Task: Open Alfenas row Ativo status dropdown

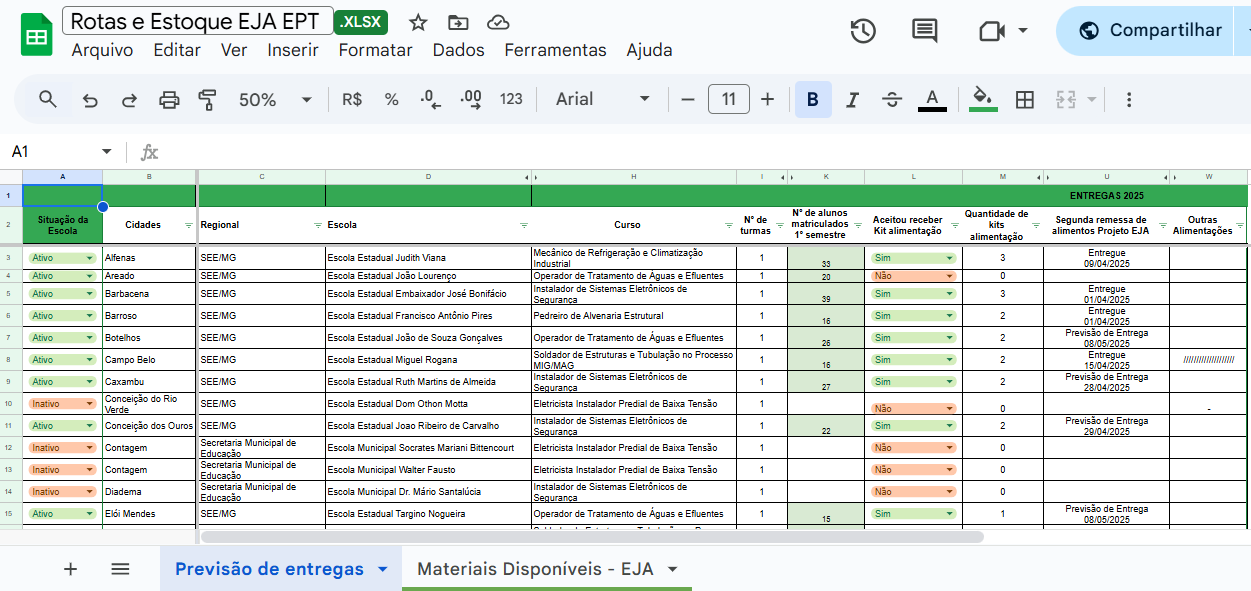Action: pos(62,258)
